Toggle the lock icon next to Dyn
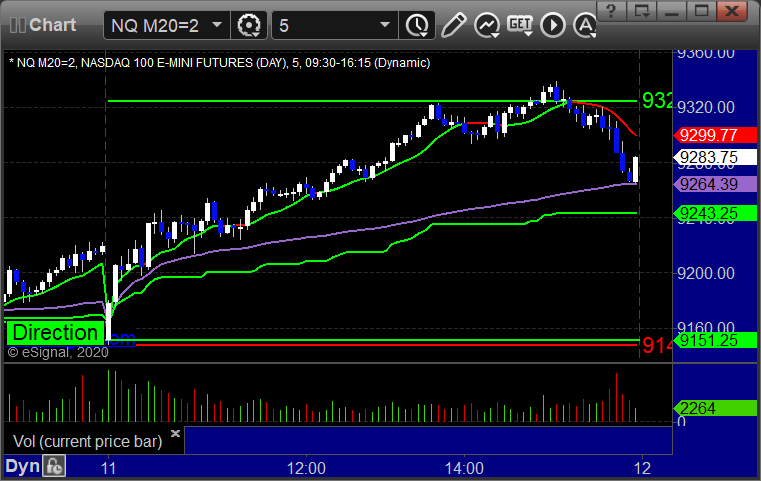761x481 pixels. (x=54, y=466)
